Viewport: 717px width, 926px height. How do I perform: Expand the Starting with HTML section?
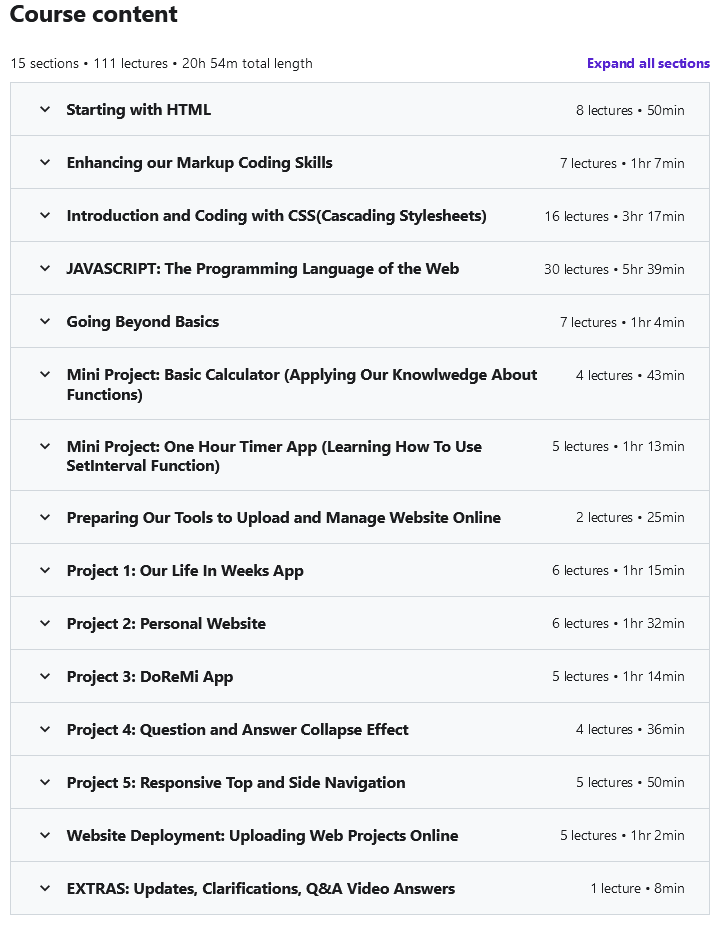tap(43, 109)
